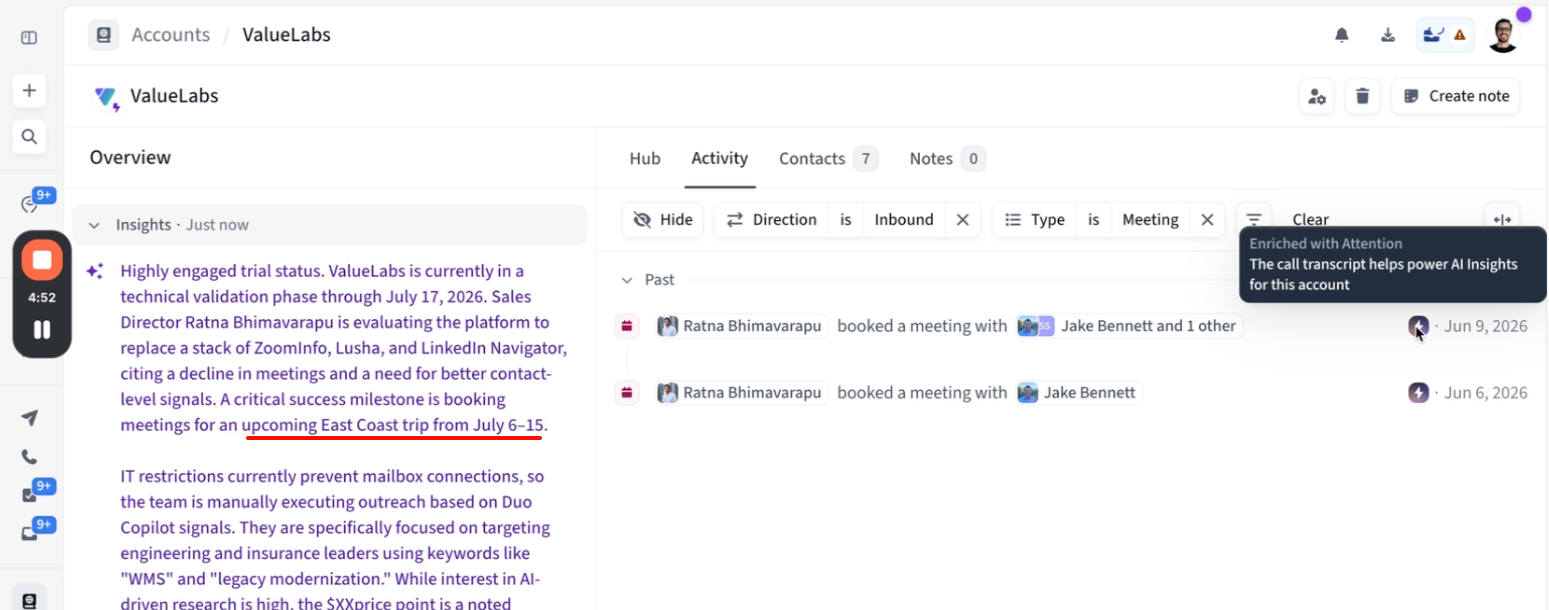1549x610 pixels.
Task: Open the status warning indicator in top bar
Action: 1445,35
